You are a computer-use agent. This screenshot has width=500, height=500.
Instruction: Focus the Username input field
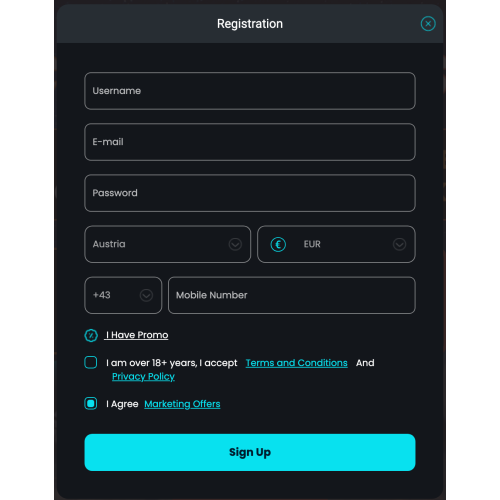click(x=250, y=91)
